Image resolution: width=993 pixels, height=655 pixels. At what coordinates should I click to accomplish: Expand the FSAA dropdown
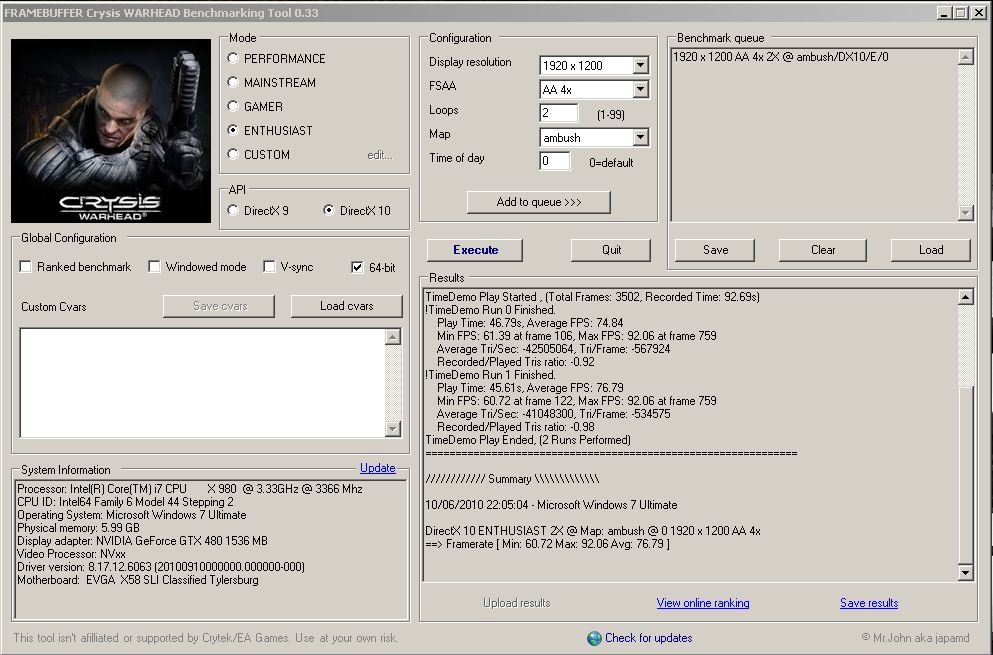click(x=640, y=89)
